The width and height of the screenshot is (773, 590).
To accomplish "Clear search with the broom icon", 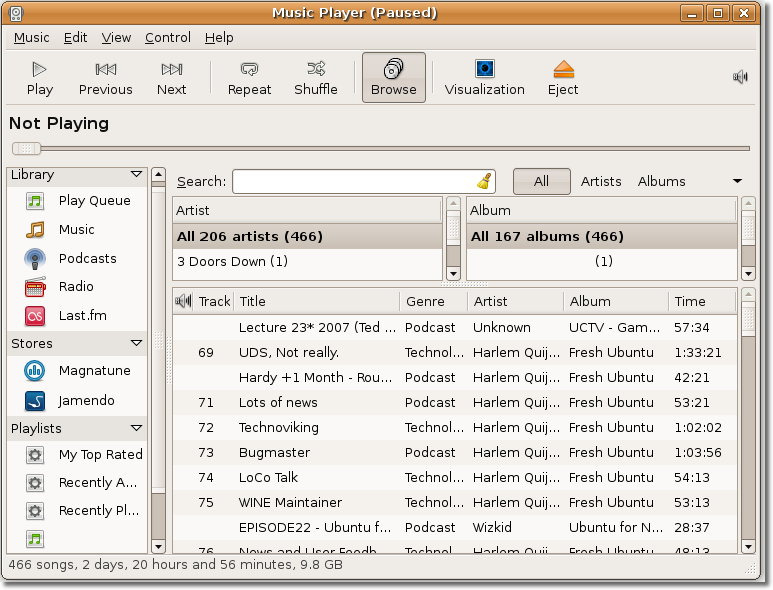I will [485, 181].
